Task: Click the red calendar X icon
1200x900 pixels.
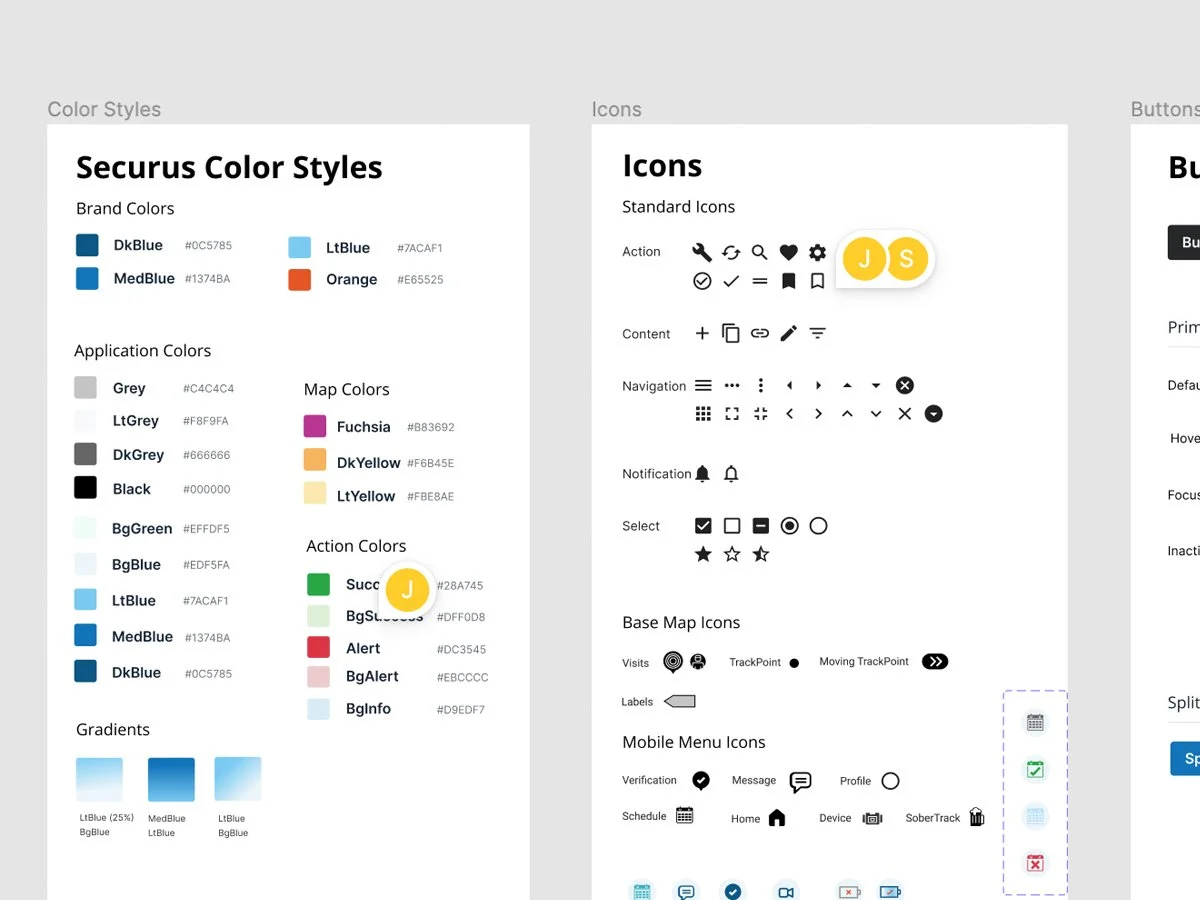Action: click(1035, 862)
